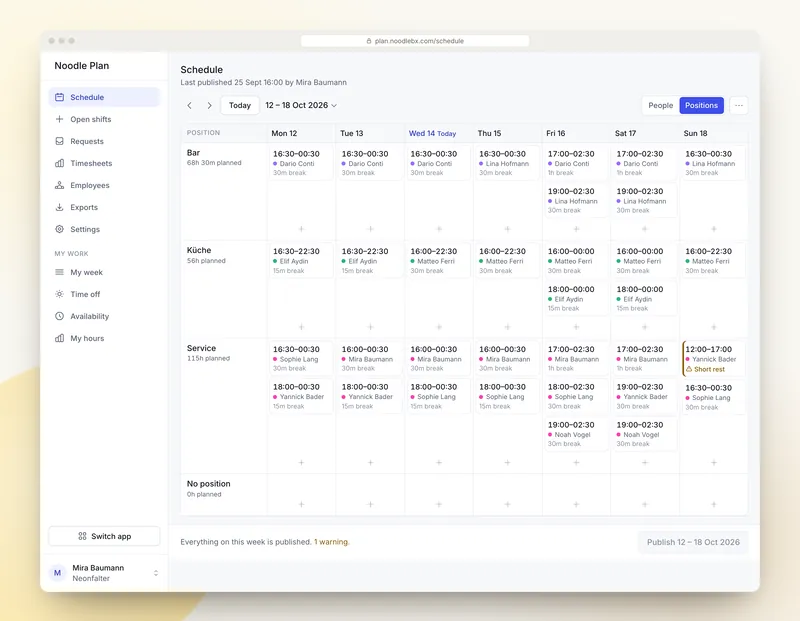Open Availability via the clock icon
This screenshot has height=621, width=800.
(x=60, y=316)
